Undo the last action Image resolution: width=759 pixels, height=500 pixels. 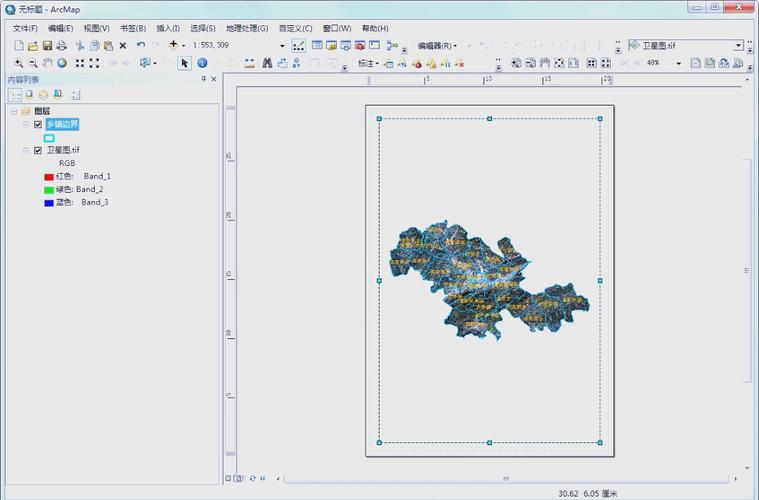pyautogui.click(x=141, y=45)
